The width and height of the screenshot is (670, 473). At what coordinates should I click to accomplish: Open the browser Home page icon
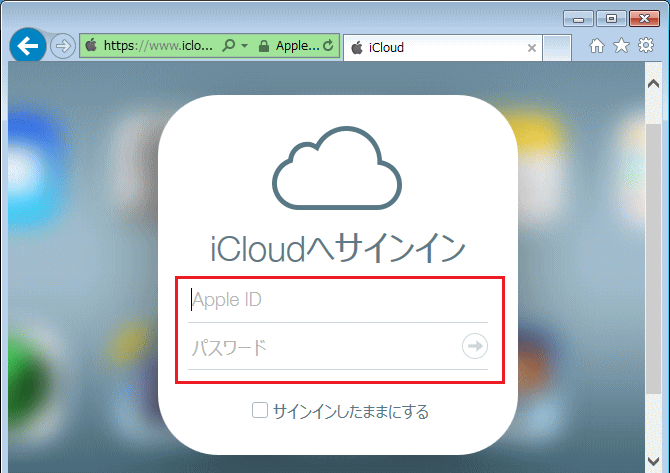point(597,45)
